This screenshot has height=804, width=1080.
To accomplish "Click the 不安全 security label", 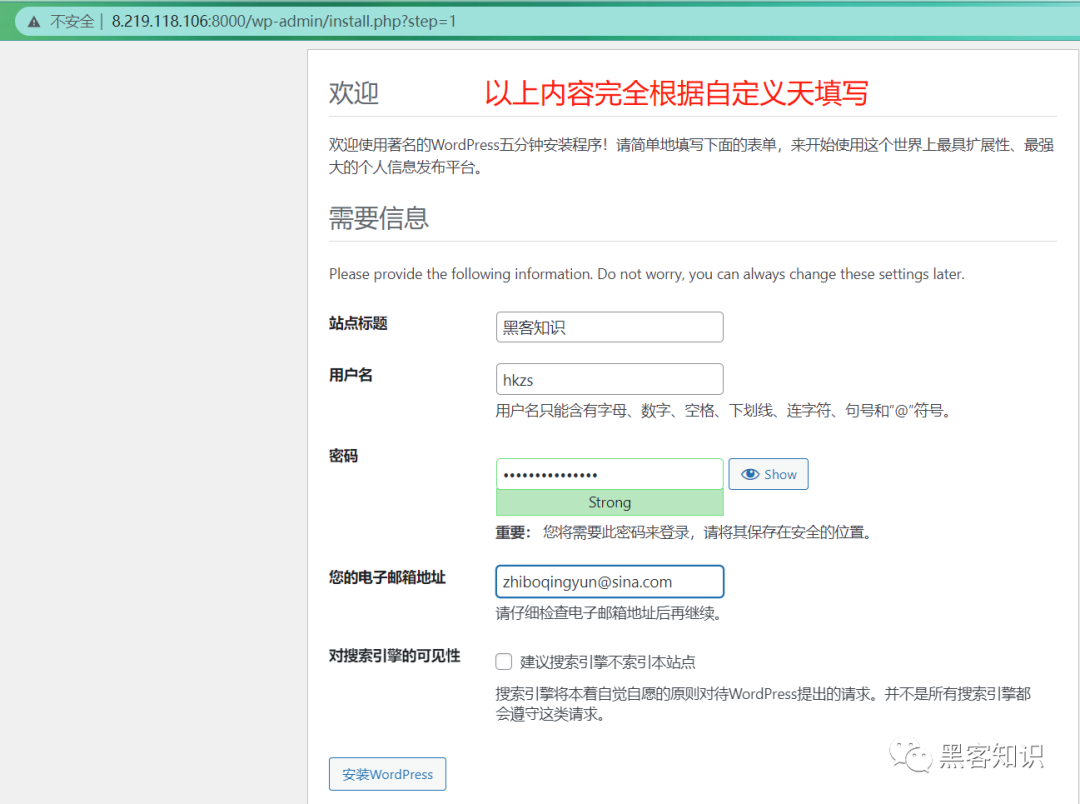I will pyautogui.click(x=72, y=21).
